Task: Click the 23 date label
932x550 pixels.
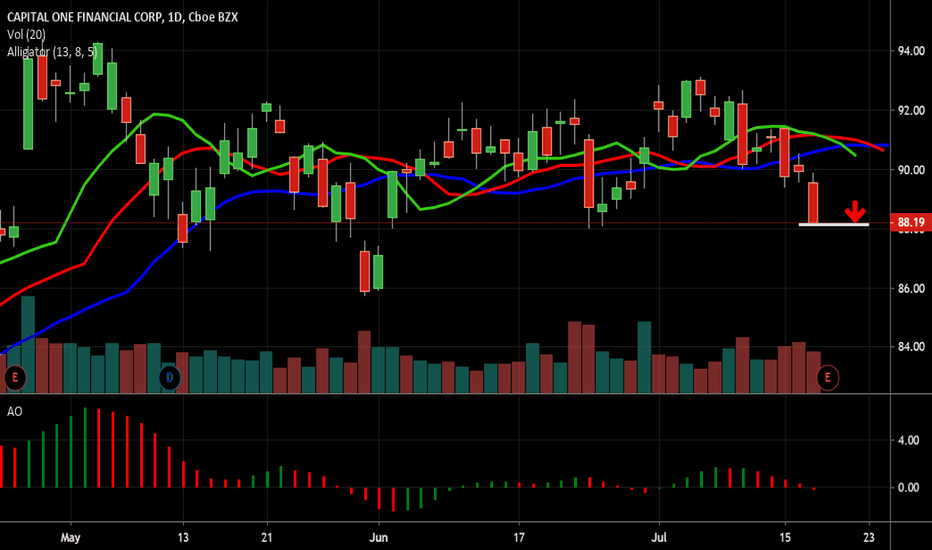Action: pos(869,538)
